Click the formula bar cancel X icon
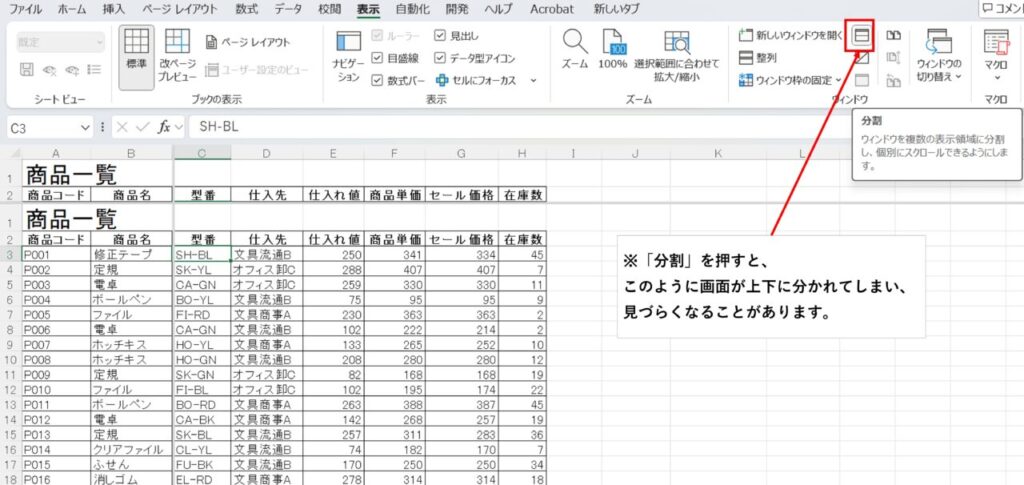This screenshot has width=1024, height=485. pos(121,127)
